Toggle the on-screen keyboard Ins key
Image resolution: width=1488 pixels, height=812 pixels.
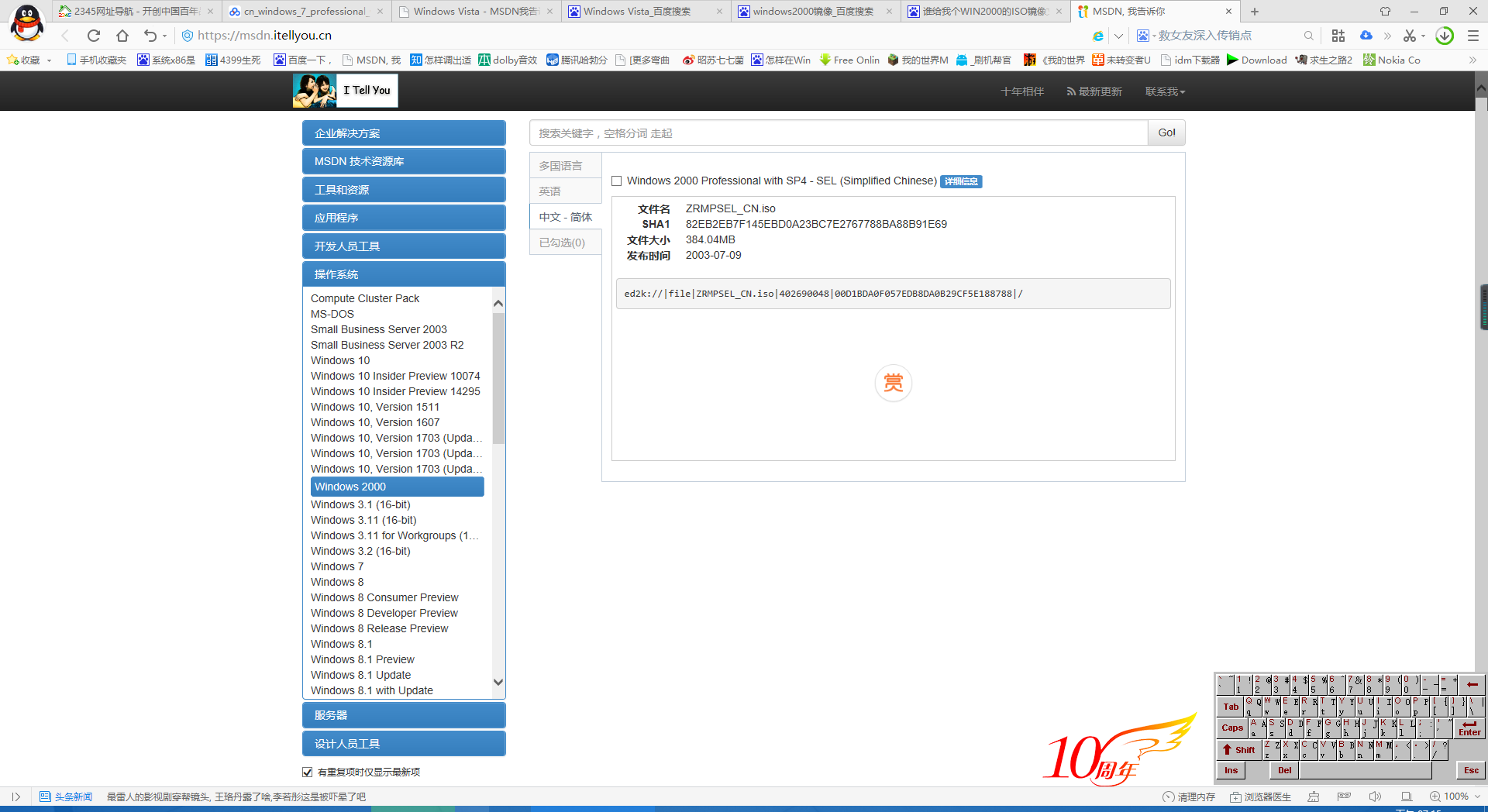1231,770
